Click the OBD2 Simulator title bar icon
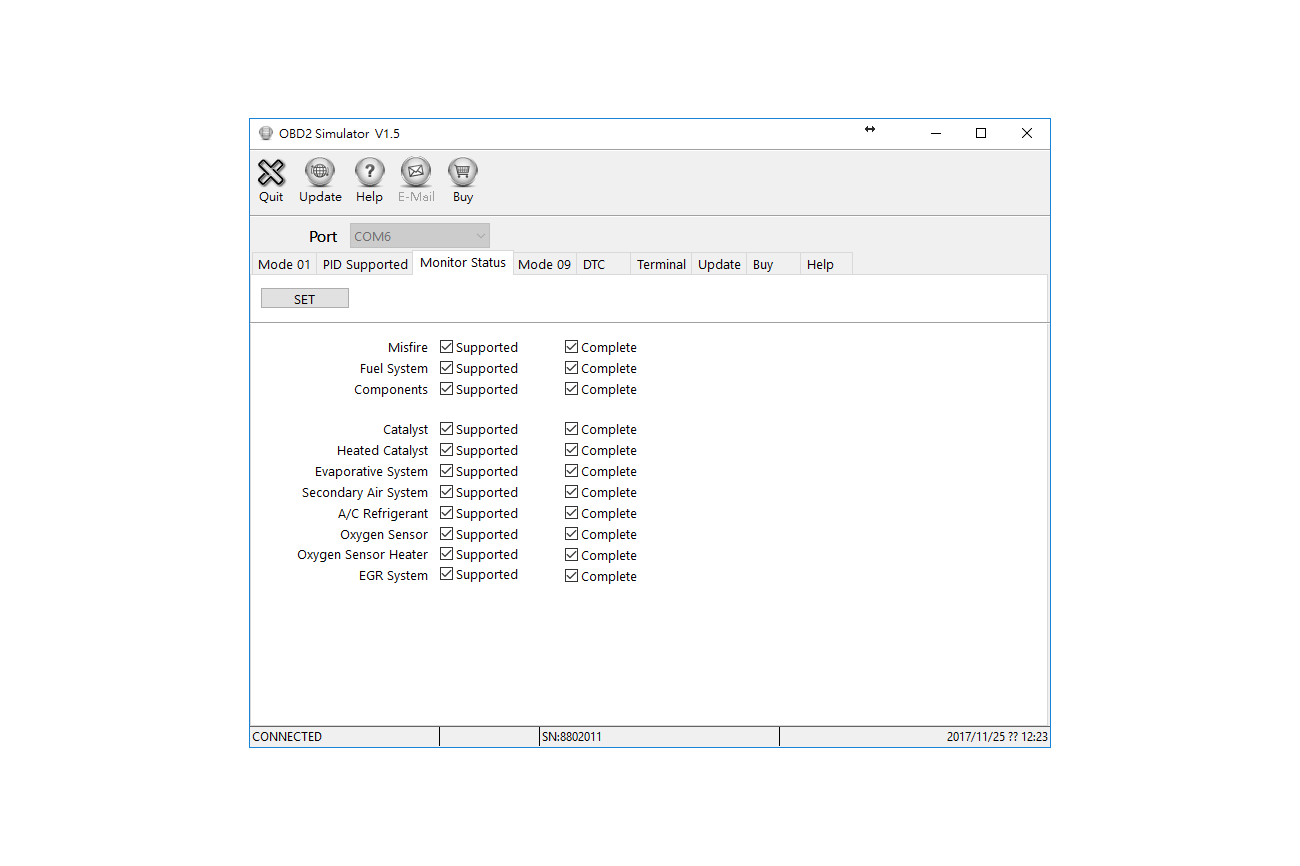1300x866 pixels. point(266,132)
